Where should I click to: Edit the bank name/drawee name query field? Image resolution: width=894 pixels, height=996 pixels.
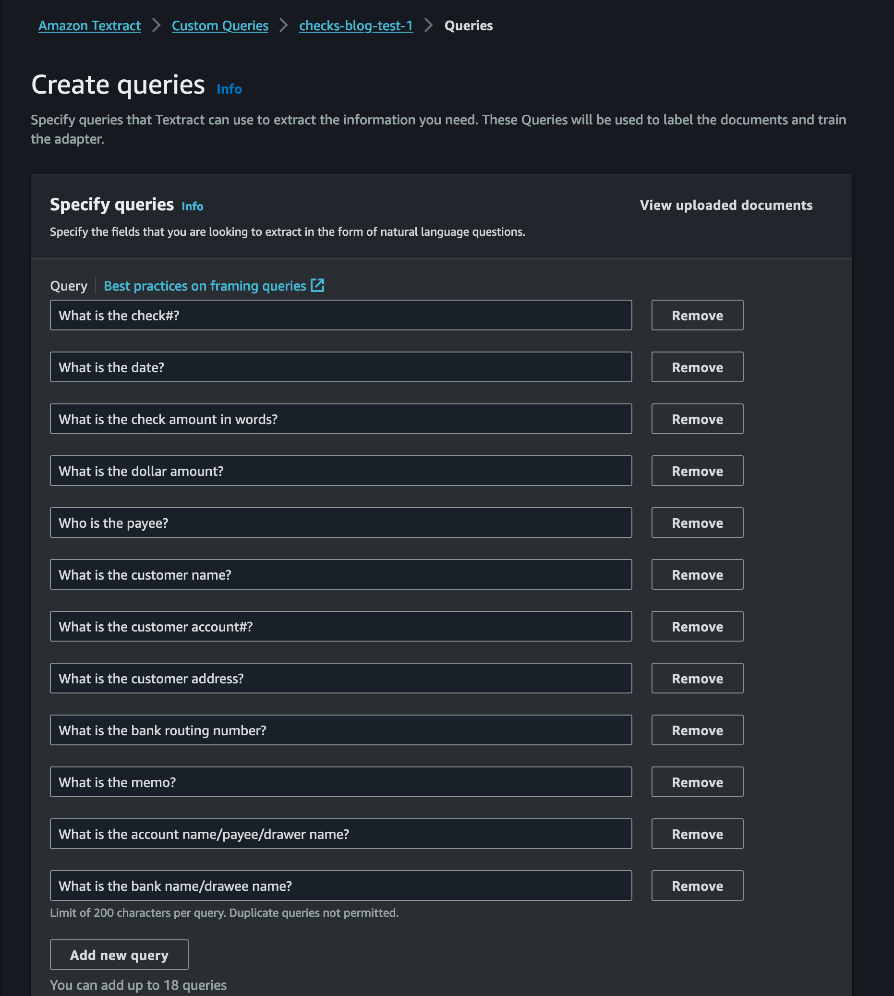point(340,886)
